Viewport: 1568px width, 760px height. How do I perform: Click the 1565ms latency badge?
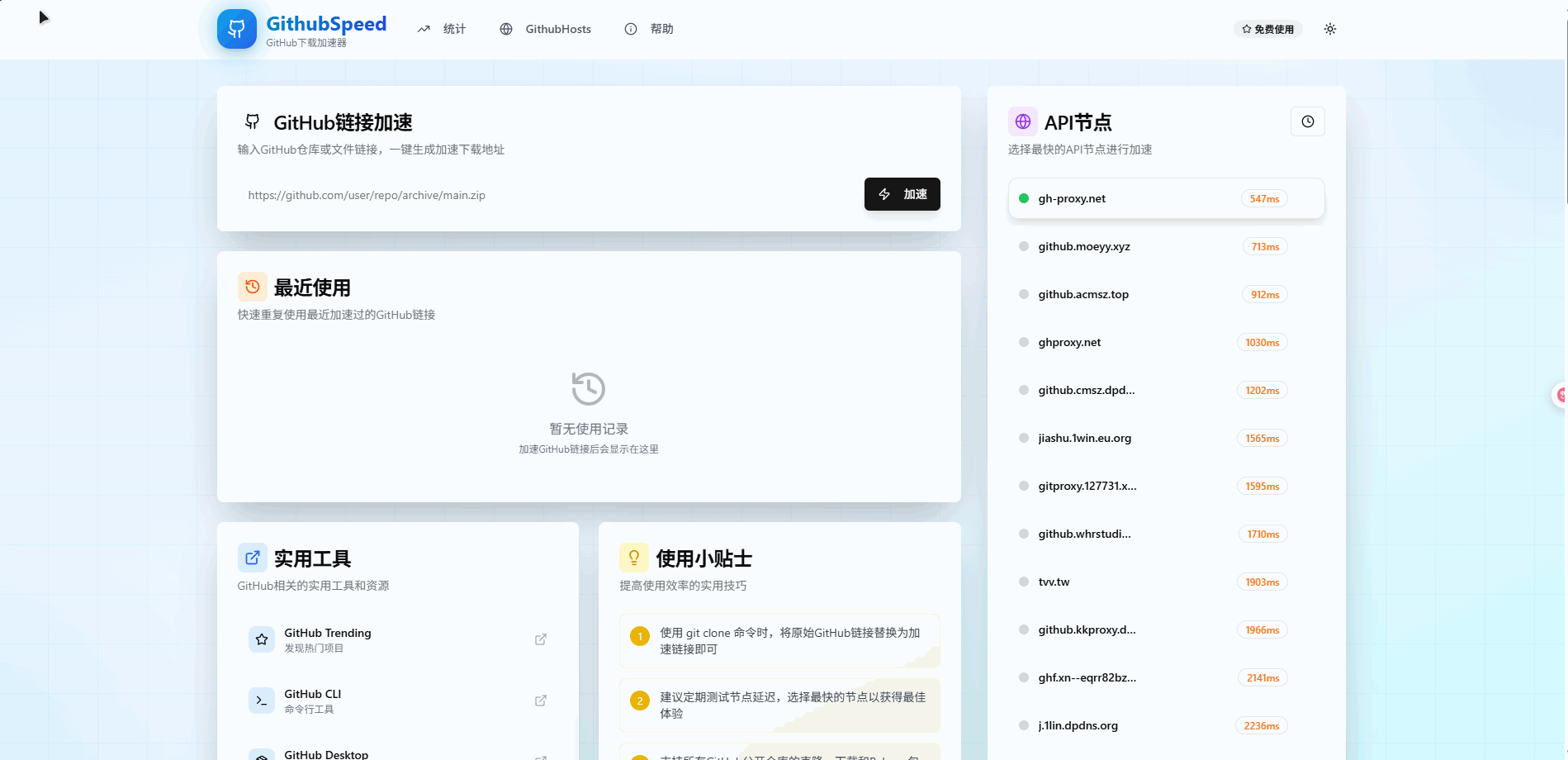pos(1262,439)
